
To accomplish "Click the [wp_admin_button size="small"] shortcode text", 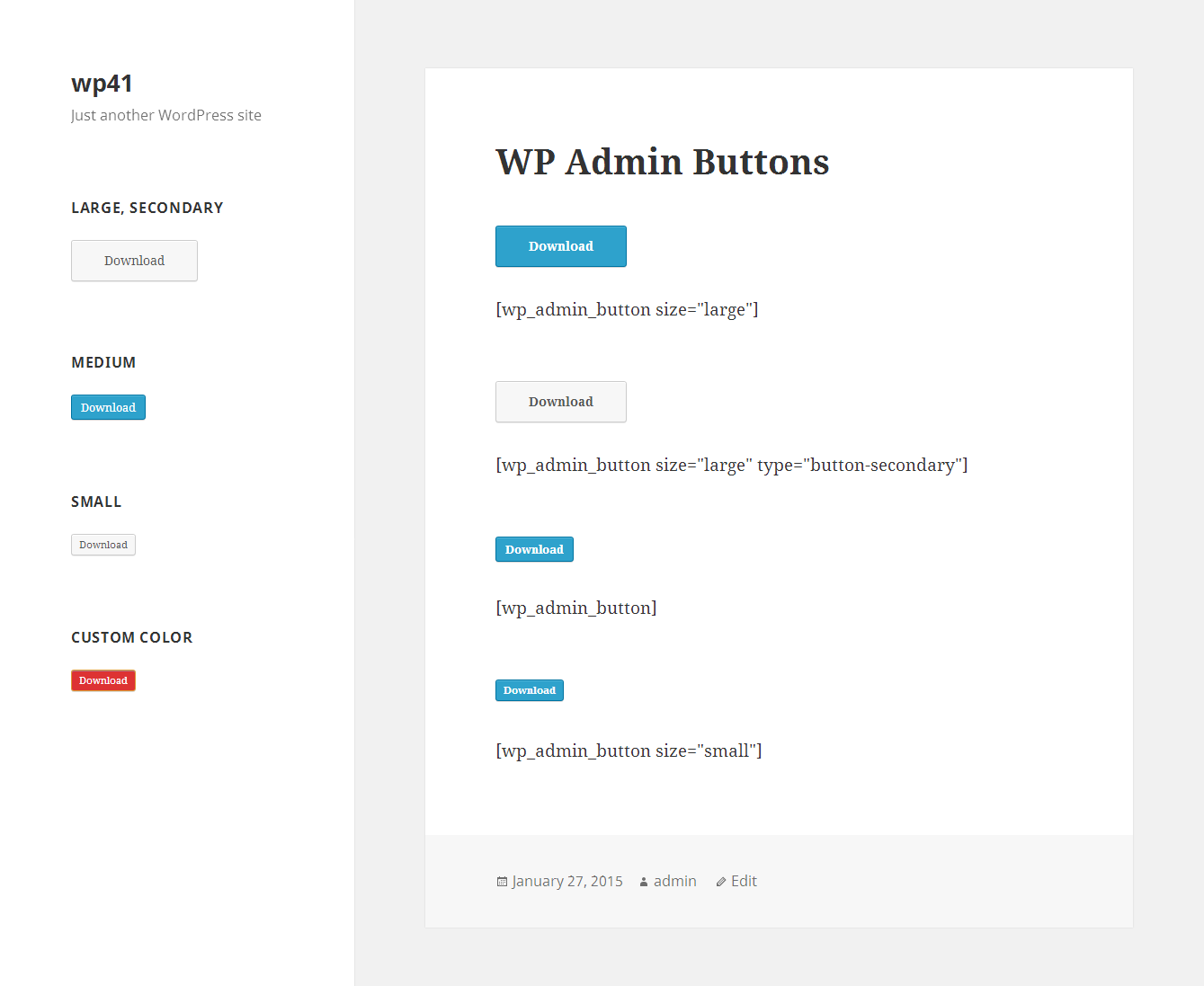I will pyautogui.click(x=629, y=751).
